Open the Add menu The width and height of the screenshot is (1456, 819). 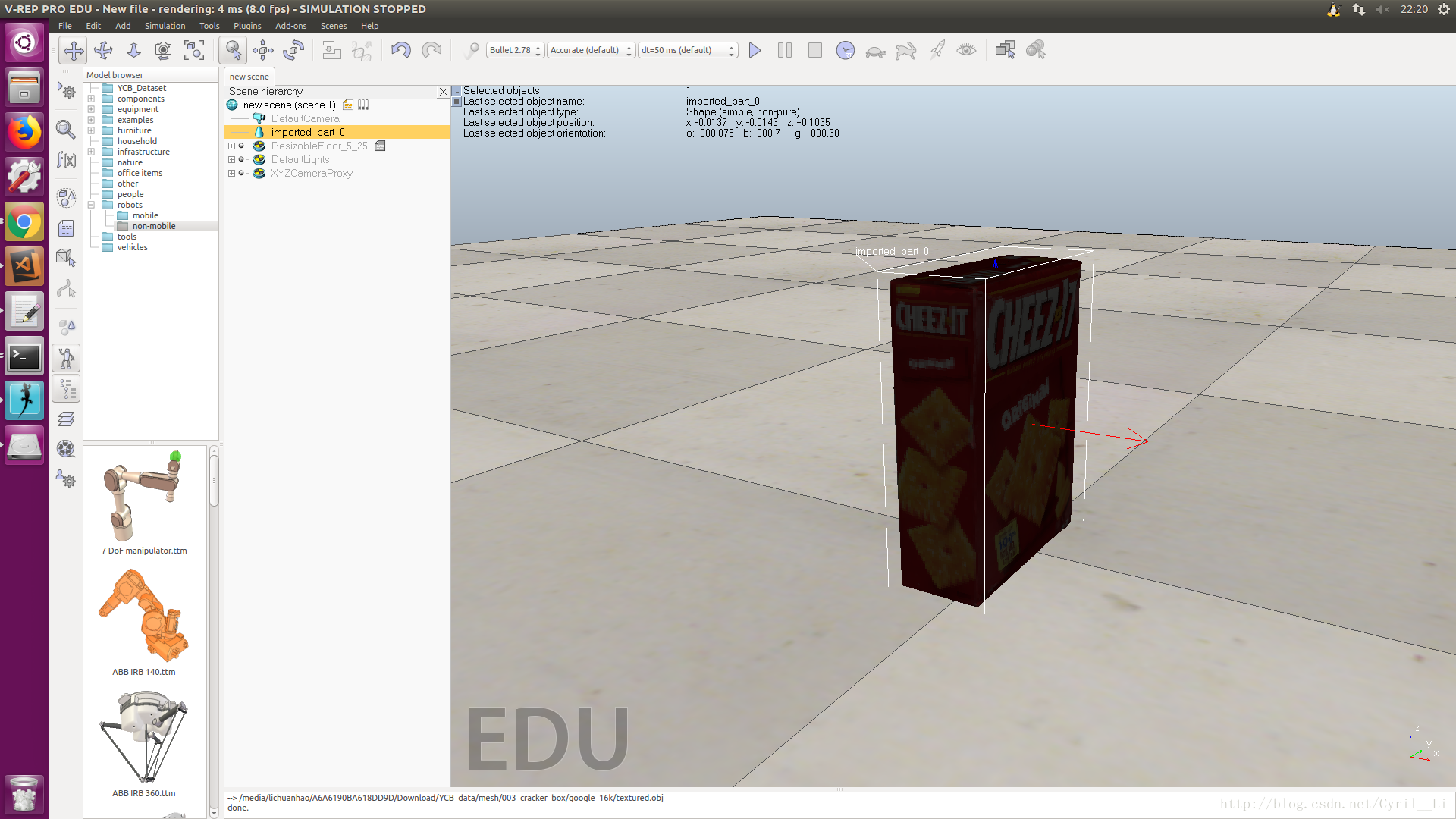(x=123, y=26)
